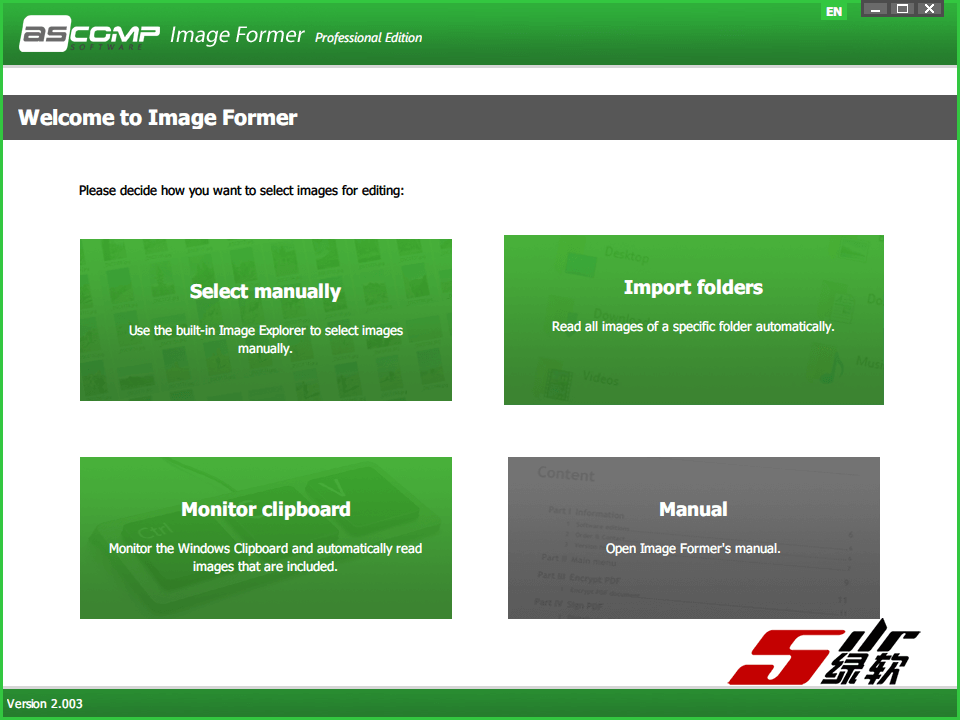
Task: Click the 'Monitor the Windows Clipboard' description
Action: [x=265, y=557]
